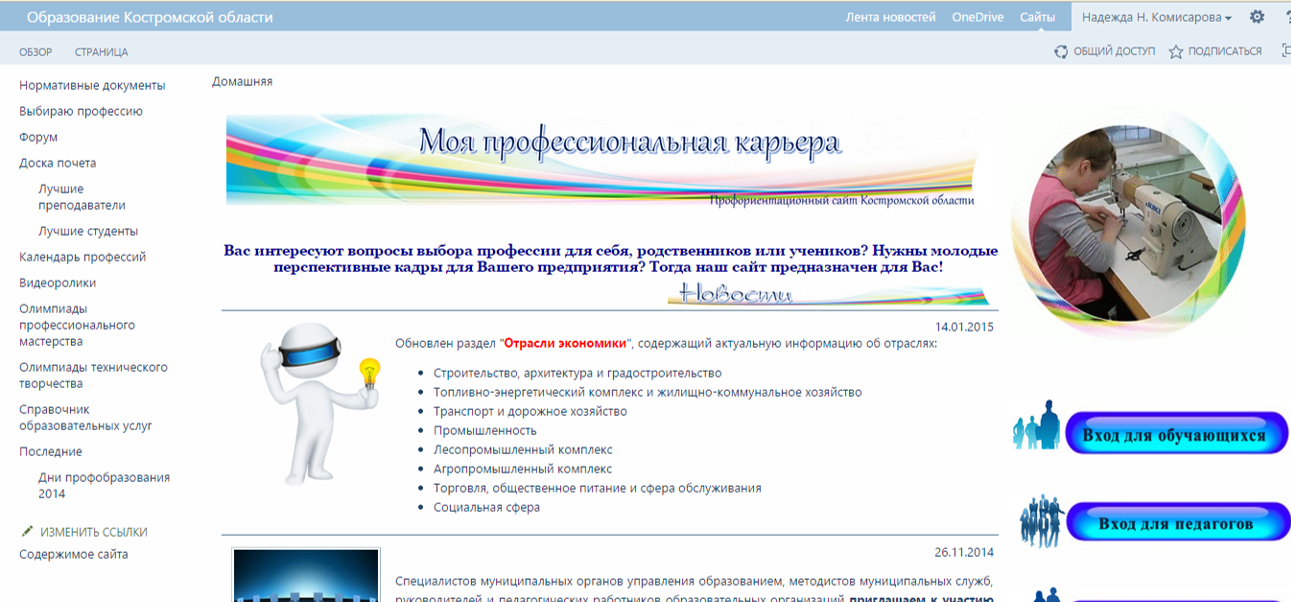Screen dimensions: 1291x602
Task: Open Содержимое сайта link
Action: point(74,554)
